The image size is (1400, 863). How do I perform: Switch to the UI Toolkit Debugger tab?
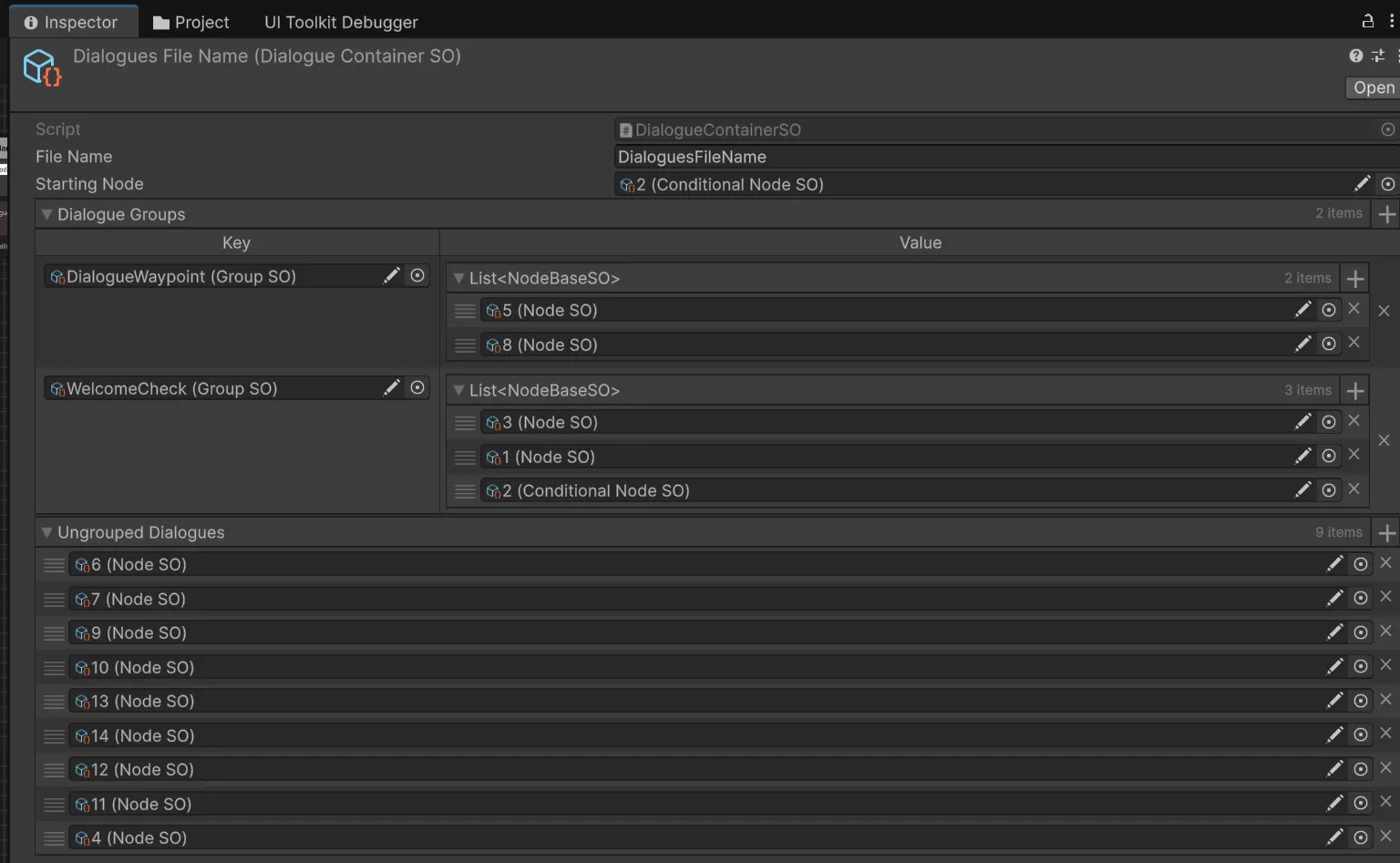(340, 22)
